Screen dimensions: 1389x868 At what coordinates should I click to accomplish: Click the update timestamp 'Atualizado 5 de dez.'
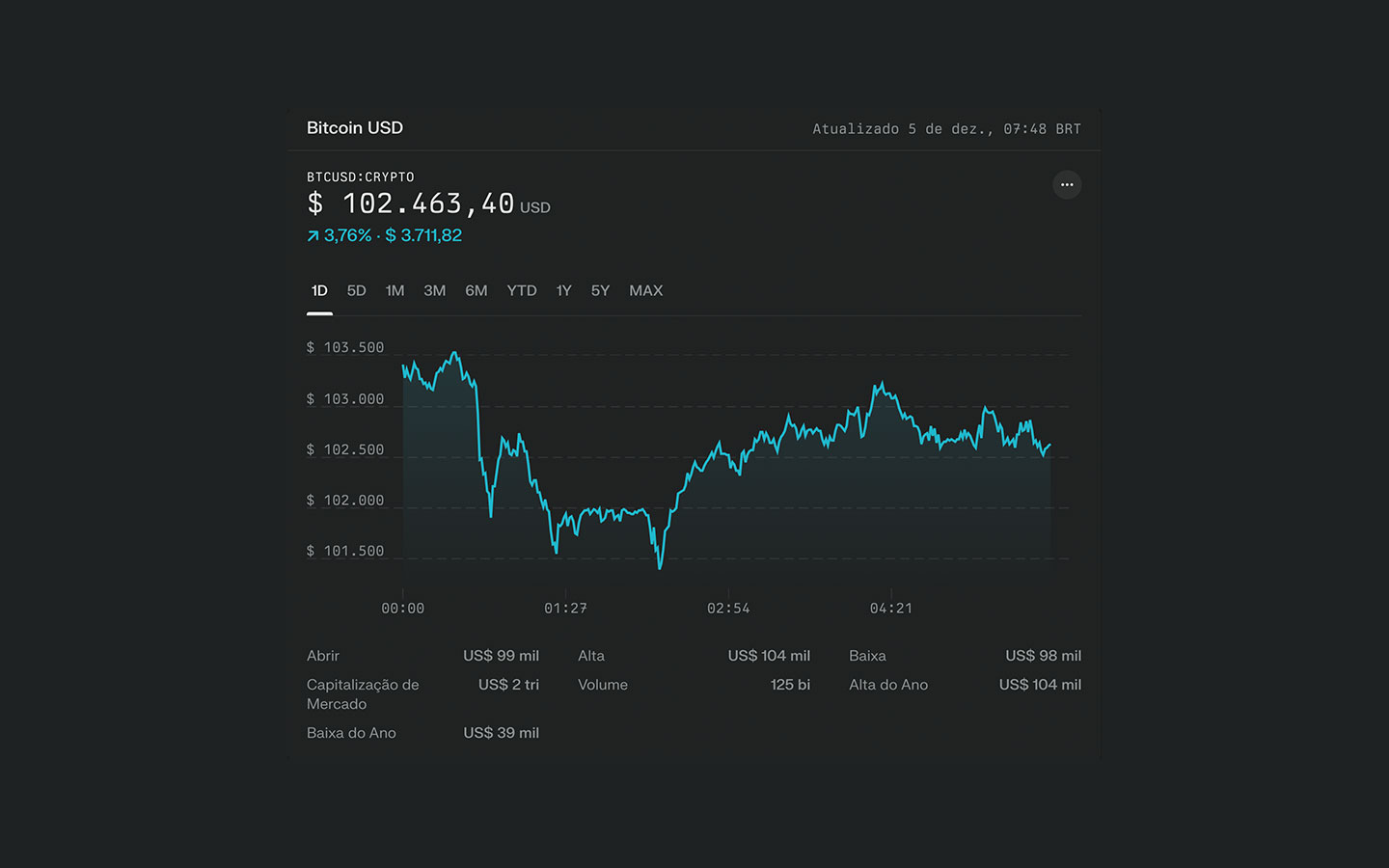(946, 128)
